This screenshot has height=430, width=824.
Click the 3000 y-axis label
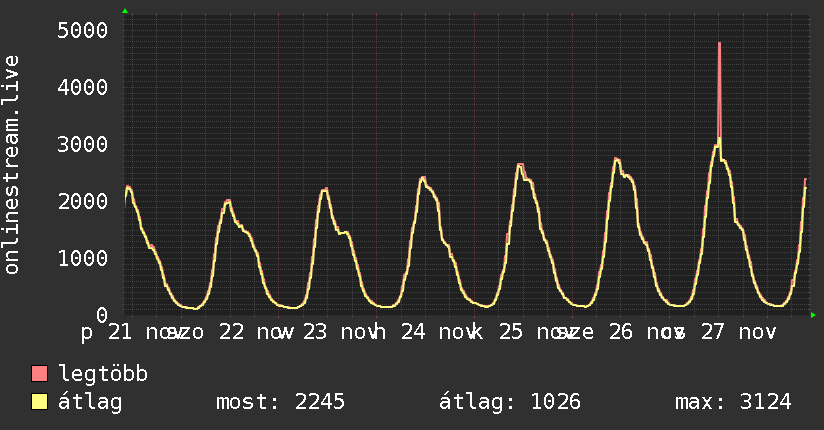pos(83,145)
